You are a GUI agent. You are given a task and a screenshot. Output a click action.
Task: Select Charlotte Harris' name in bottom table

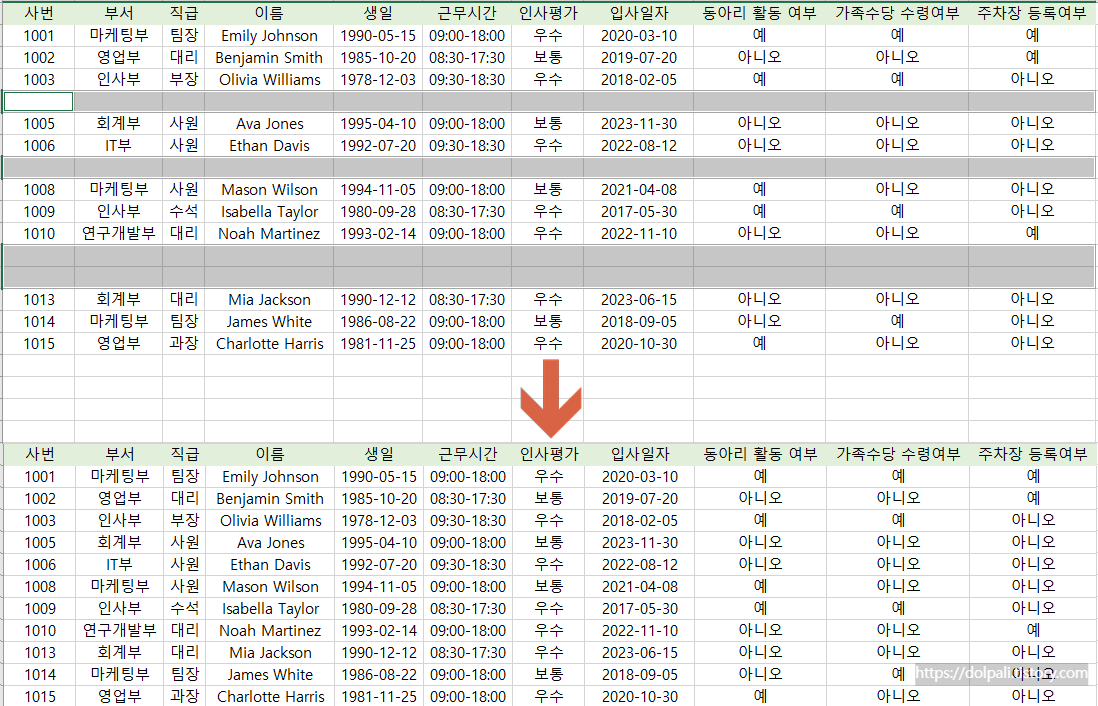[270, 696]
